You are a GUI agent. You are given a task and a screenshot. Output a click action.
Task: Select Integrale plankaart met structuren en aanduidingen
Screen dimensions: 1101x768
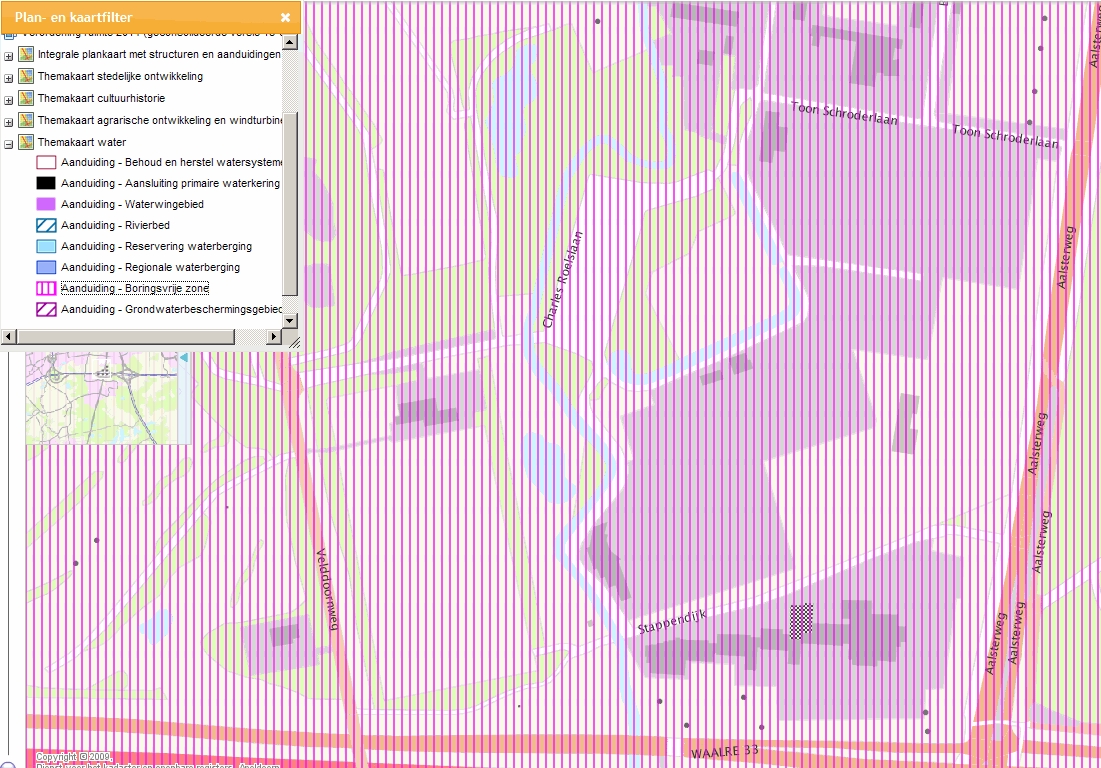(x=159, y=54)
